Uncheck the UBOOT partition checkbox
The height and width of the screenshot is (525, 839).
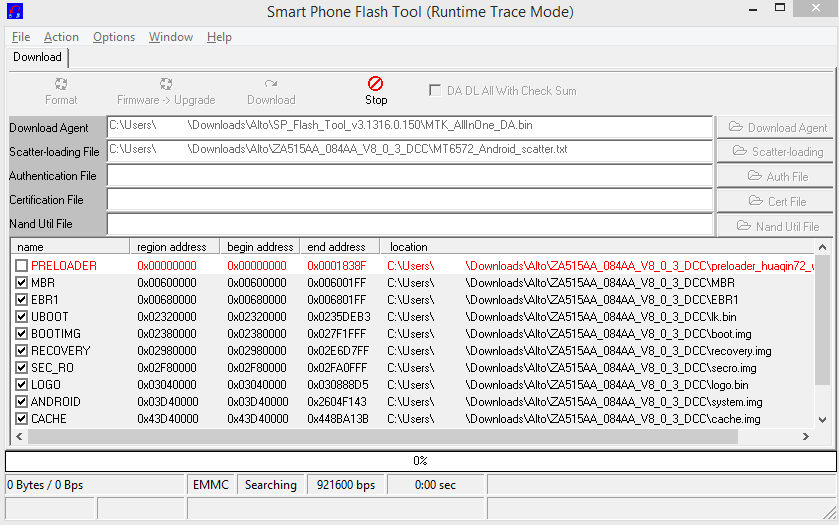(21, 317)
